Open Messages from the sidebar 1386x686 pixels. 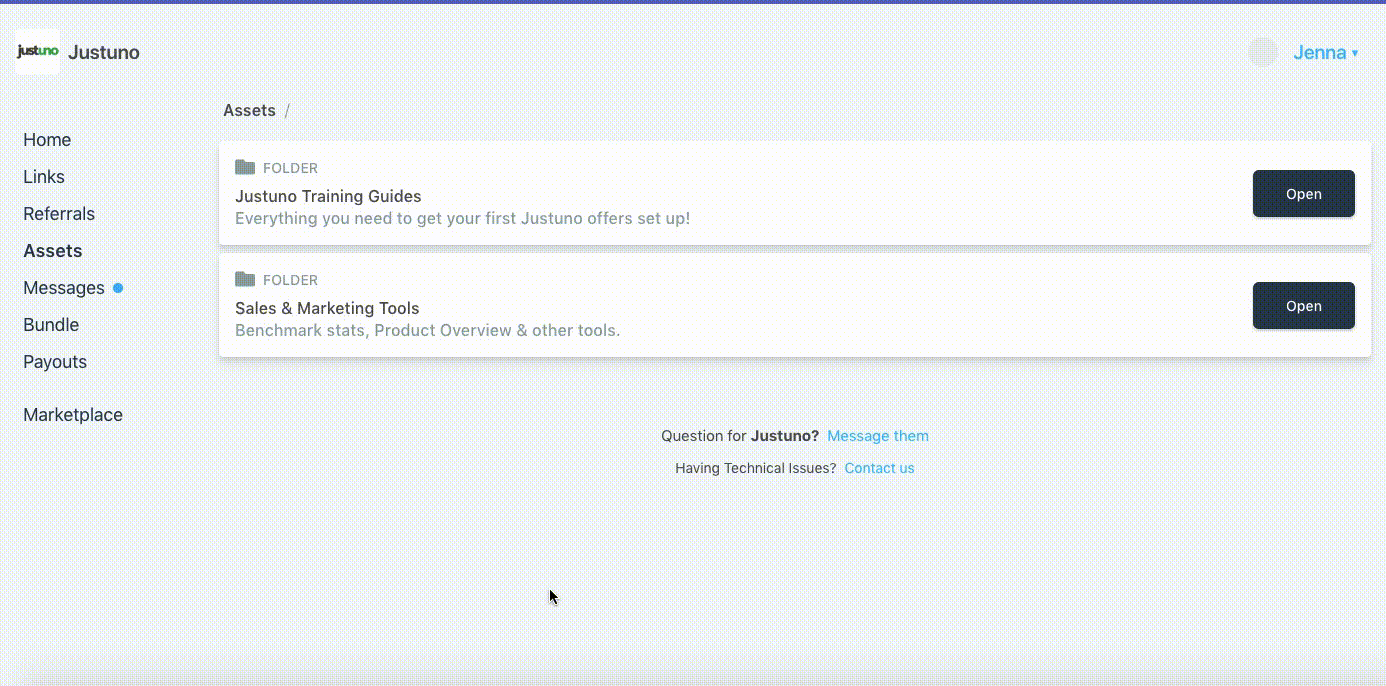(64, 288)
